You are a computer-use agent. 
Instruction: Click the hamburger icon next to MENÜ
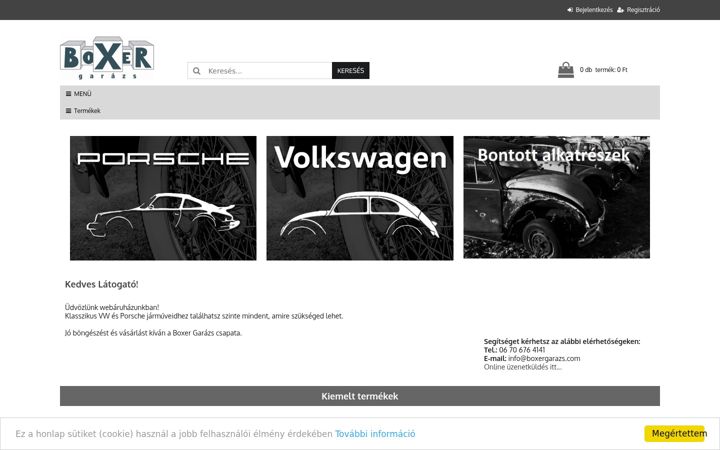coord(68,94)
